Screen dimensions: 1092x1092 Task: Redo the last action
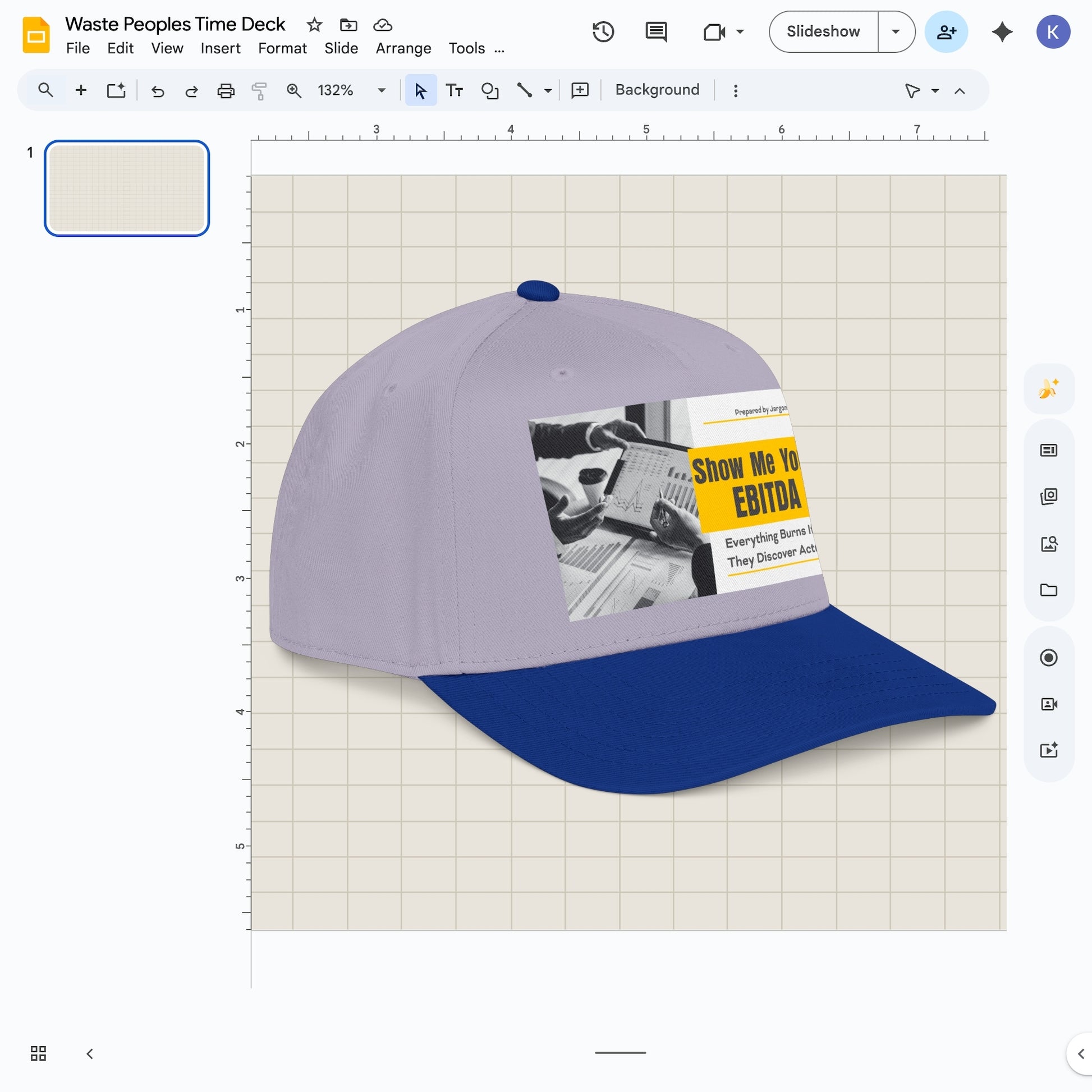[x=191, y=91]
